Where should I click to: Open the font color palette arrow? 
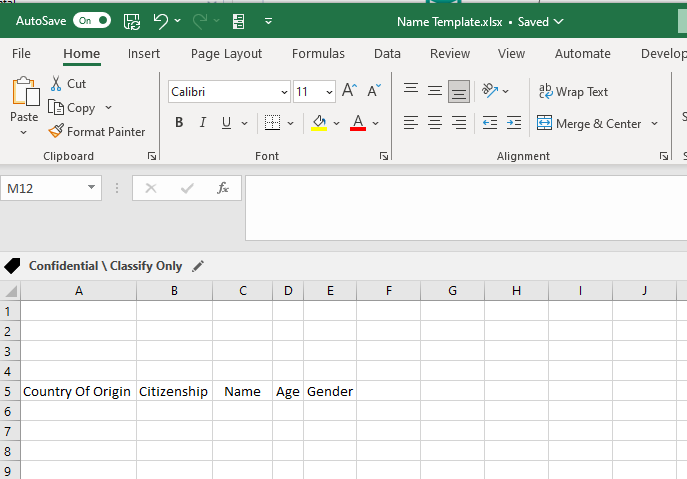(x=375, y=124)
